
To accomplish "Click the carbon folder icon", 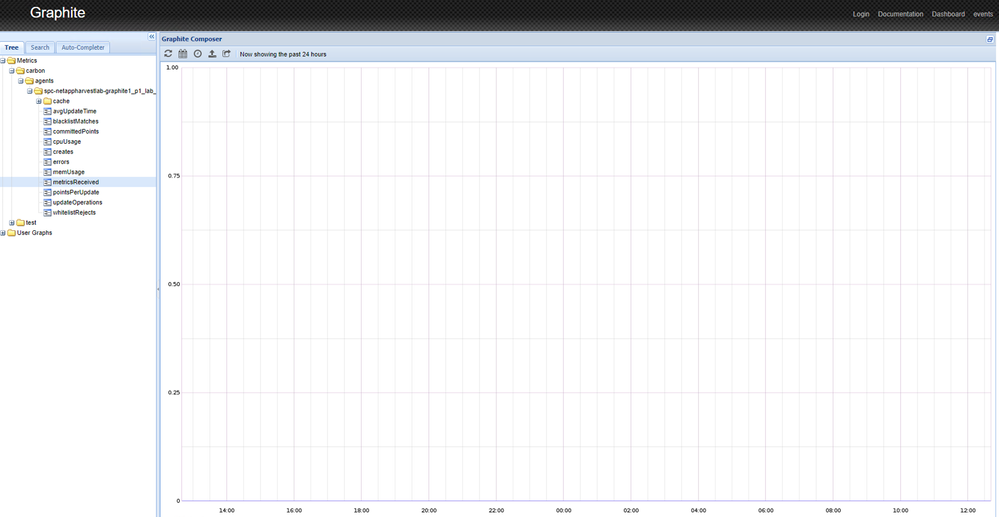I will (20, 71).
